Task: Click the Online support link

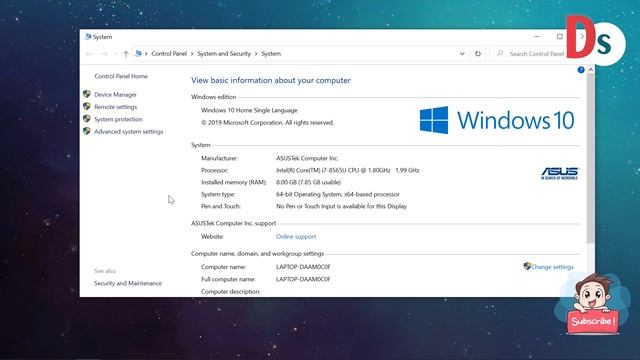Action: pyautogui.click(x=296, y=237)
